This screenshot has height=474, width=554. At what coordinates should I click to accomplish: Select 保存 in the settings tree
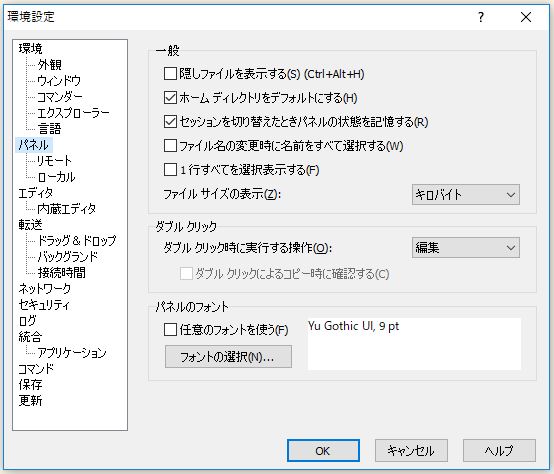coord(30,385)
